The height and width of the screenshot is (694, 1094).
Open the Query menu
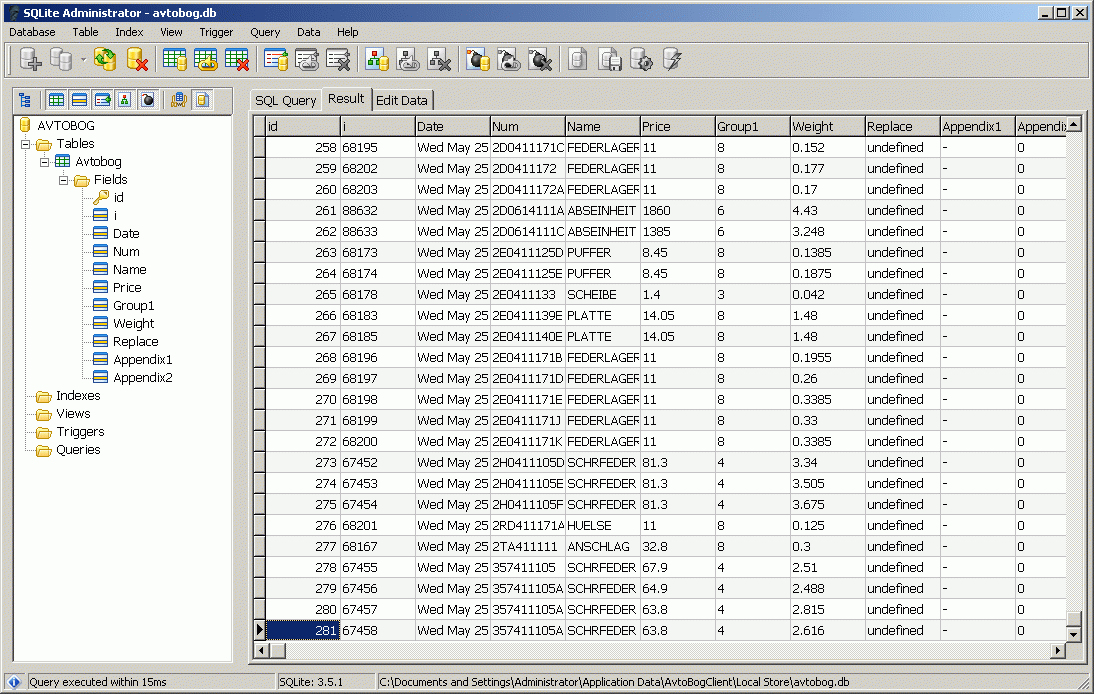pos(265,32)
